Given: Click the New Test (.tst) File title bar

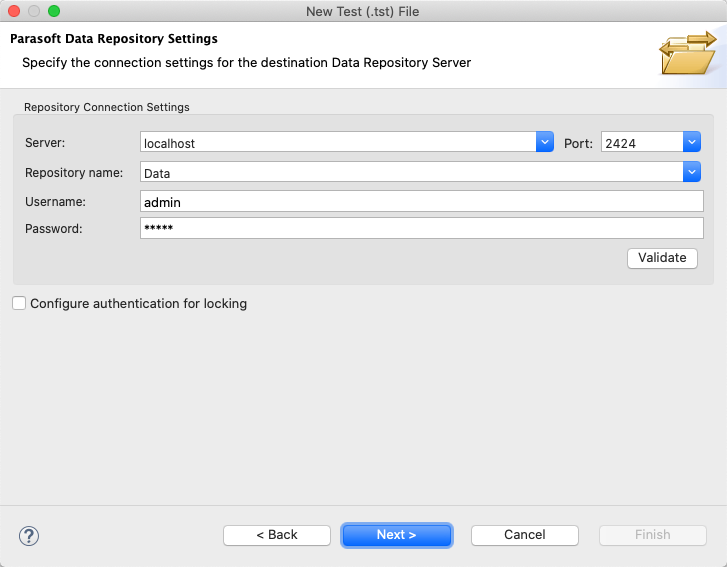Looking at the screenshot, I should click(363, 11).
